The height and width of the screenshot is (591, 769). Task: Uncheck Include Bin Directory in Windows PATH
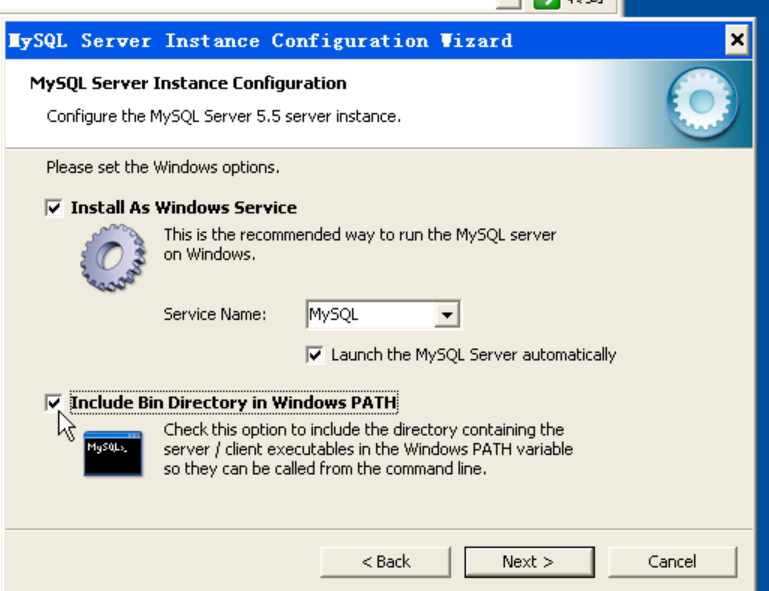coord(54,403)
